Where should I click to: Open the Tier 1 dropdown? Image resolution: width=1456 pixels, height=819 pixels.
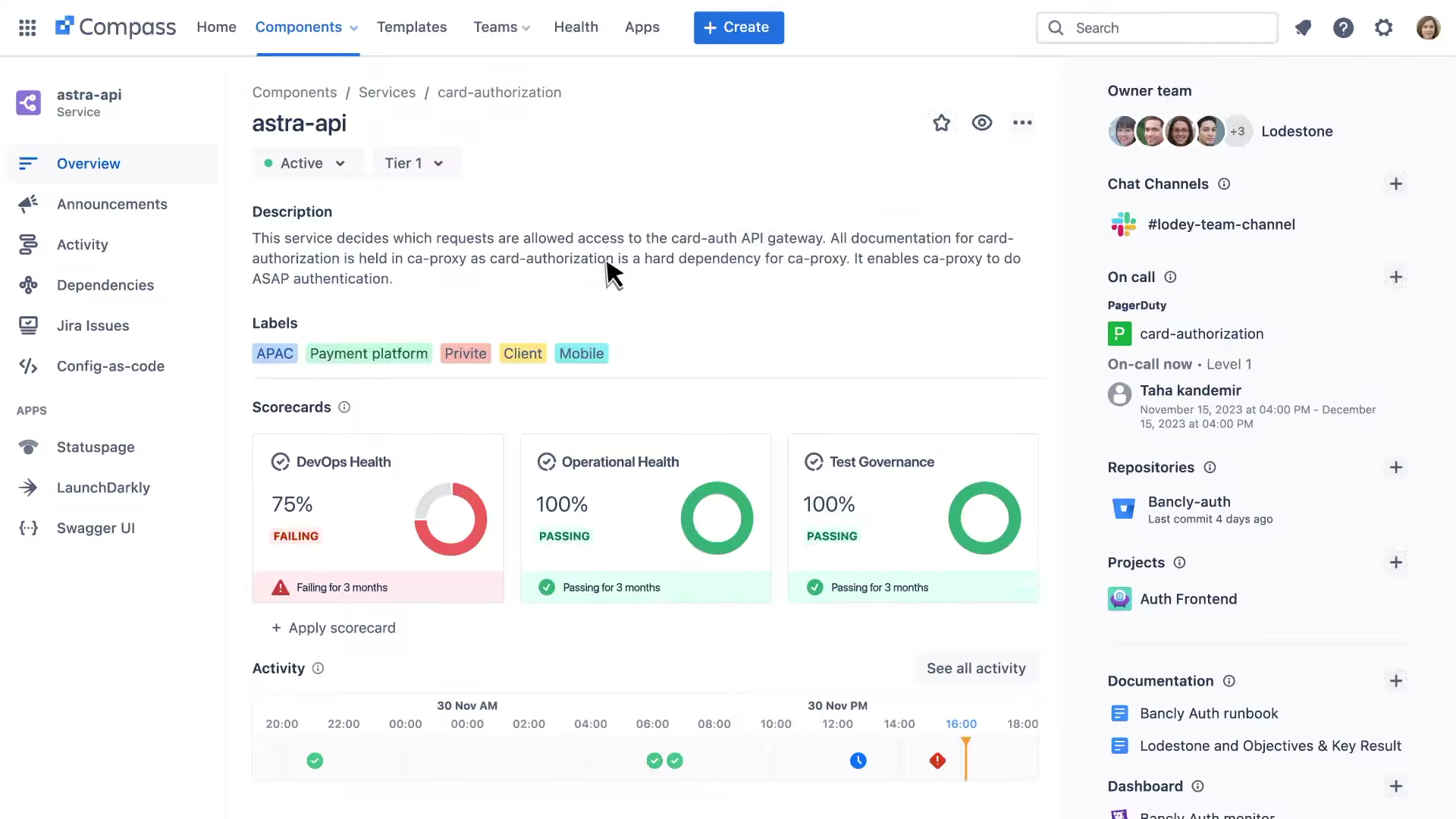[x=415, y=163]
